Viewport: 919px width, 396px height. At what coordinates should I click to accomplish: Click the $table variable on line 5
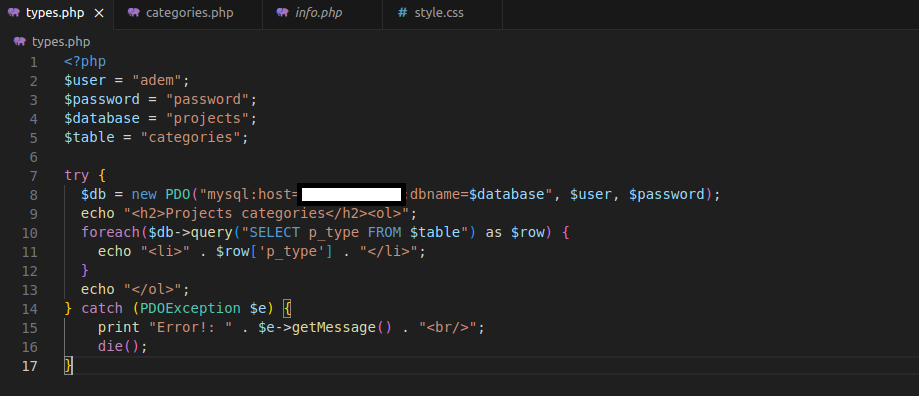(x=90, y=137)
